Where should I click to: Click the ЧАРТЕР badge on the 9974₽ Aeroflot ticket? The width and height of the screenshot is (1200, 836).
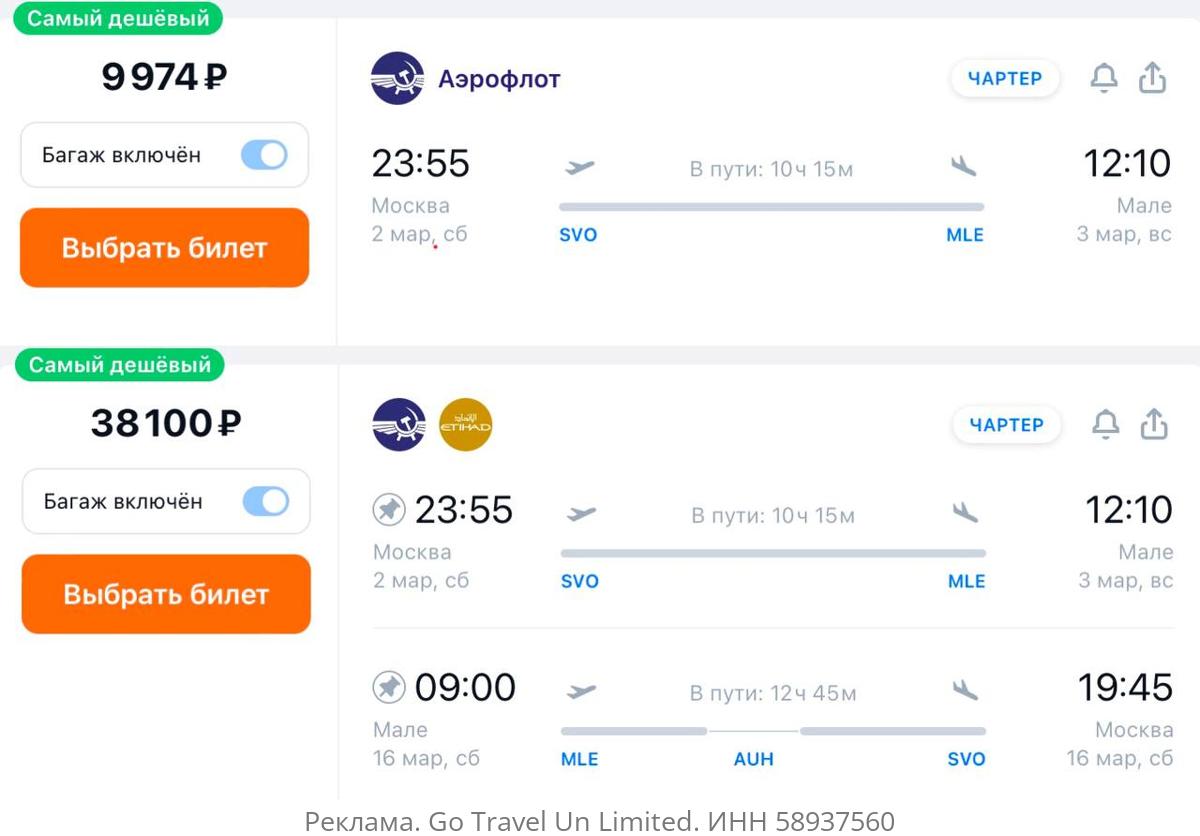(x=1005, y=78)
